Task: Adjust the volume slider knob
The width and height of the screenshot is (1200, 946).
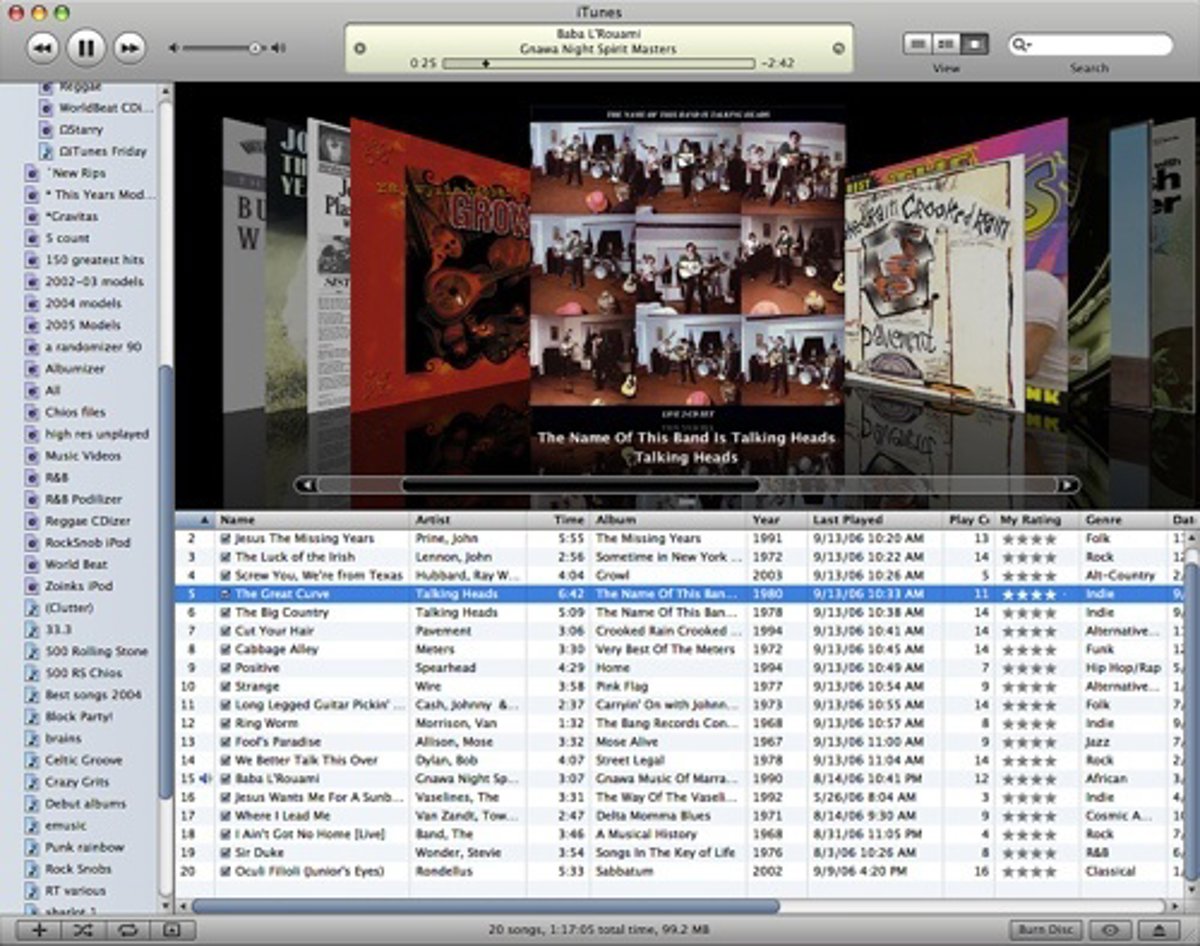Action: (x=255, y=47)
